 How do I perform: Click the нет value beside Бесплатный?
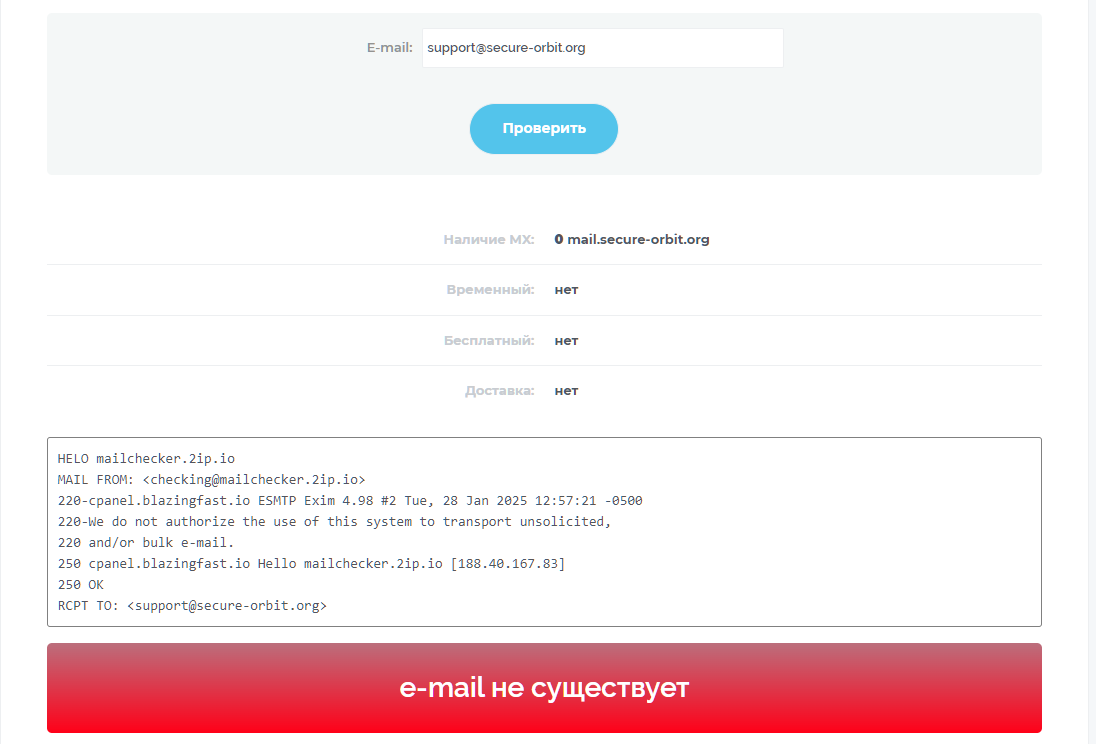click(x=566, y=341)
